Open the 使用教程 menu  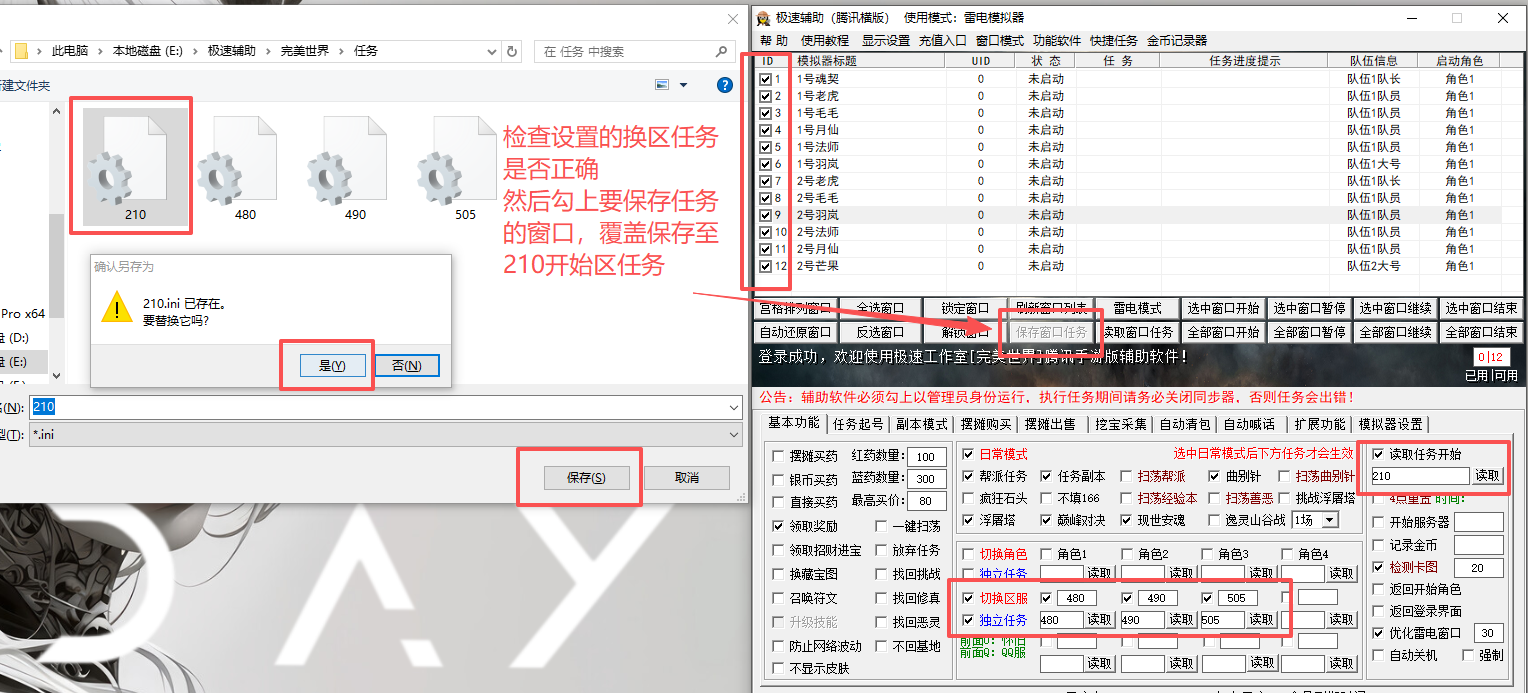click(825, 41)
